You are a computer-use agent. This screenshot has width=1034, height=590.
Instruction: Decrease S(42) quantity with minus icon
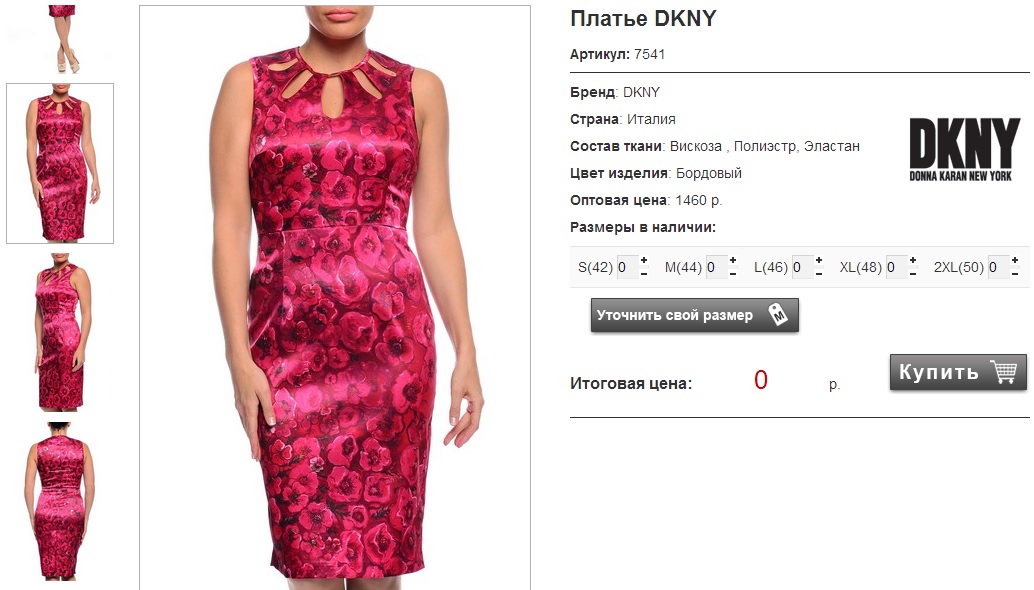[644, 274]
